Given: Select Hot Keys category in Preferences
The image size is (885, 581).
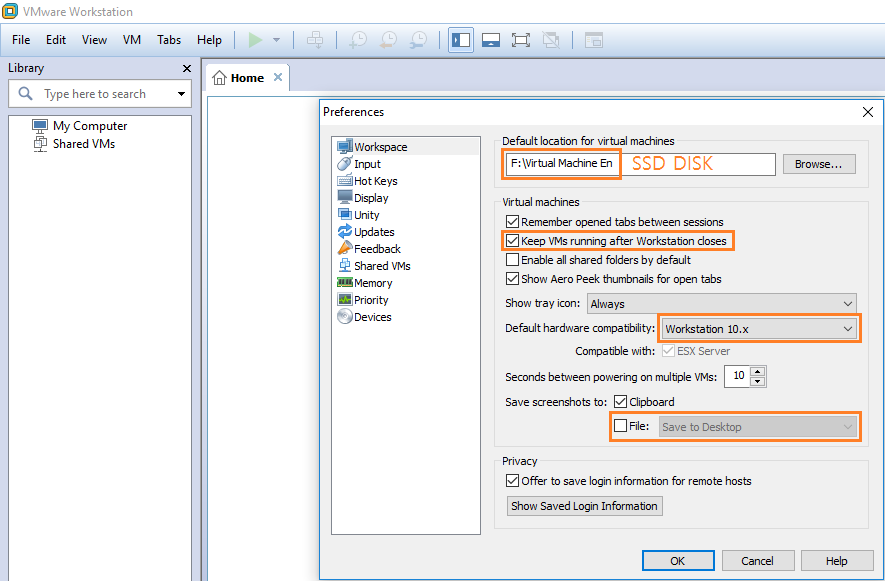Looking at the screenshot, I should [x=367, y=181].
